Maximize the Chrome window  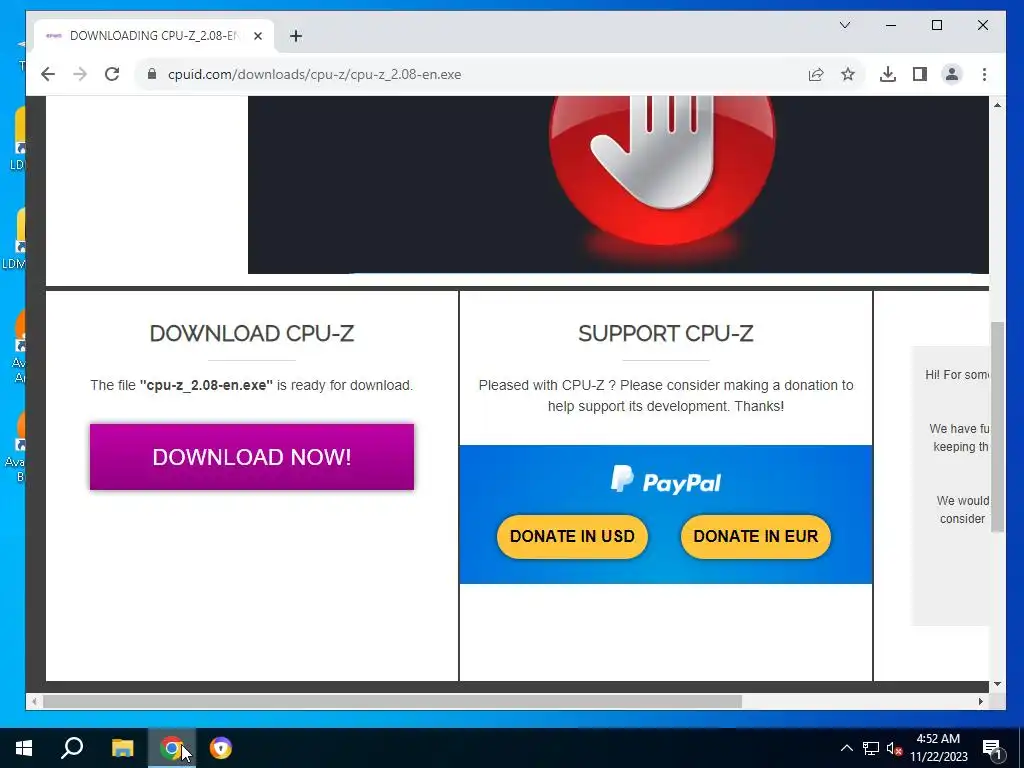936,25
